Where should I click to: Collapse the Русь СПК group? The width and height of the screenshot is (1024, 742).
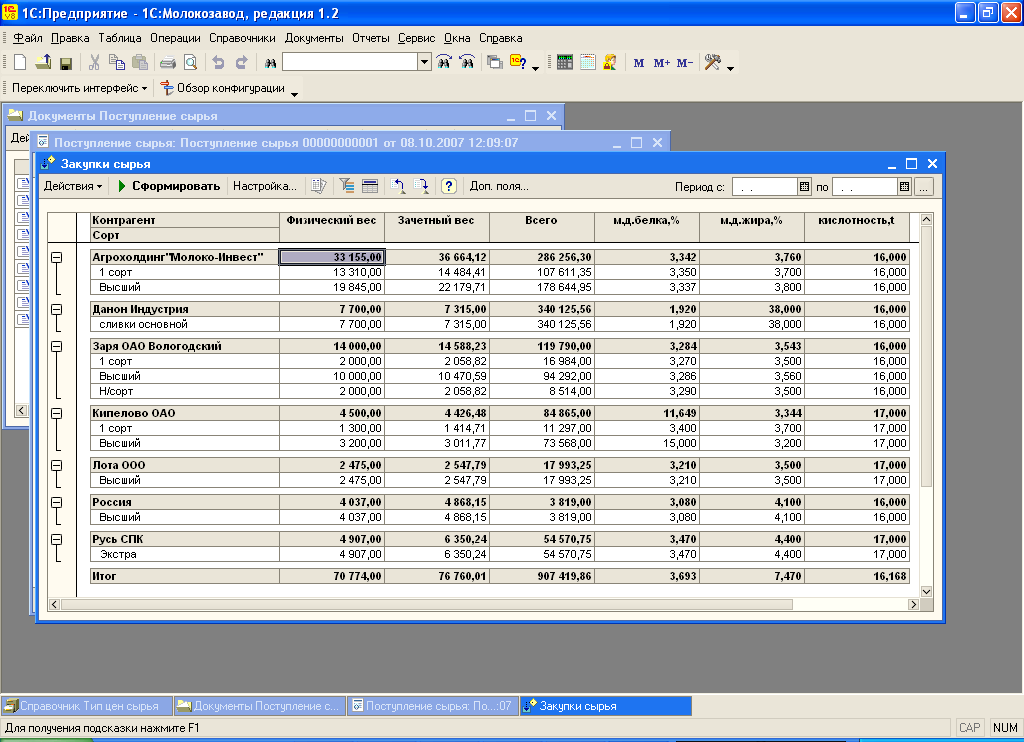tap(57, 540)
